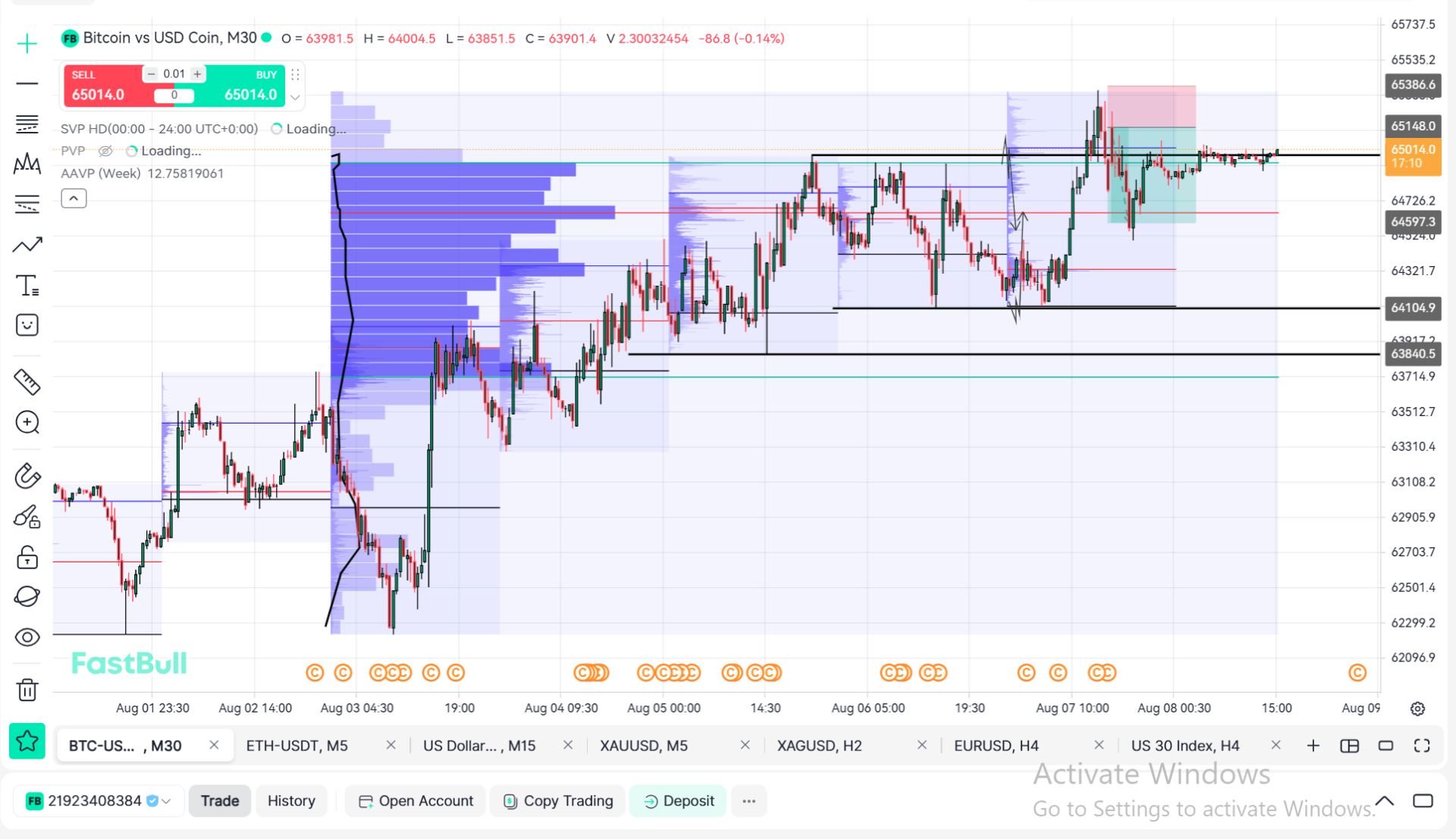Open chart settings gear on time axis
This screenshot has height=839, width=1456.
pyautogui.click(x=1417, y=709)
